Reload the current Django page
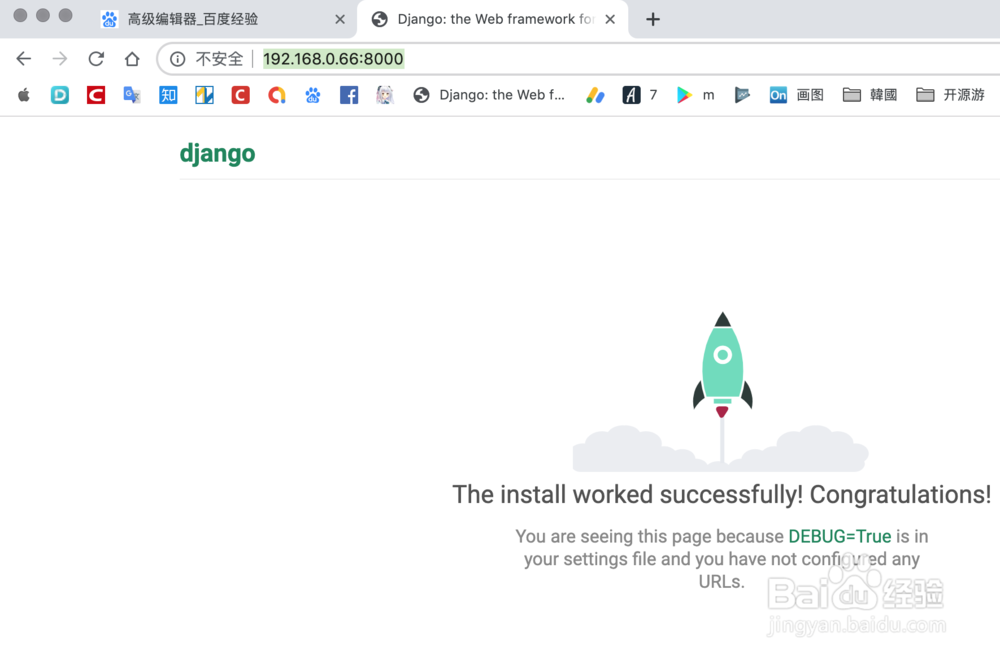 pyautogui.click(x=95, y=58)
